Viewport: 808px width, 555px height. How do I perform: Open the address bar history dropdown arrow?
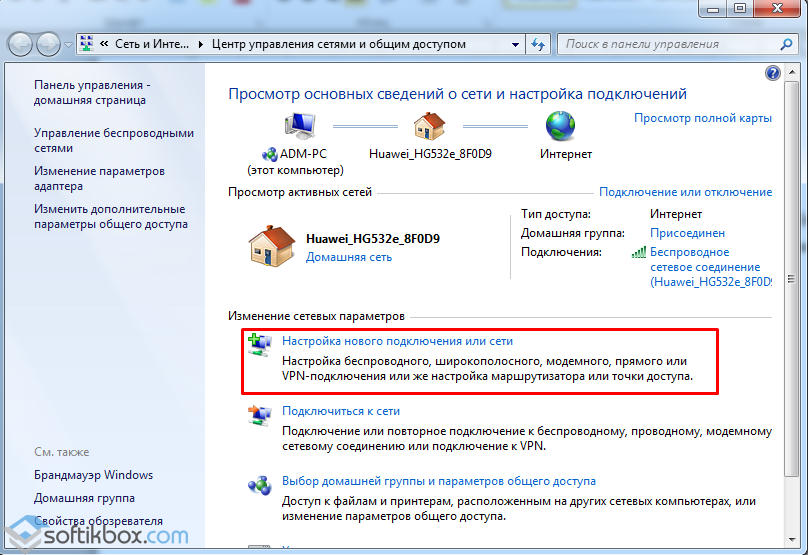pos(515,45)
